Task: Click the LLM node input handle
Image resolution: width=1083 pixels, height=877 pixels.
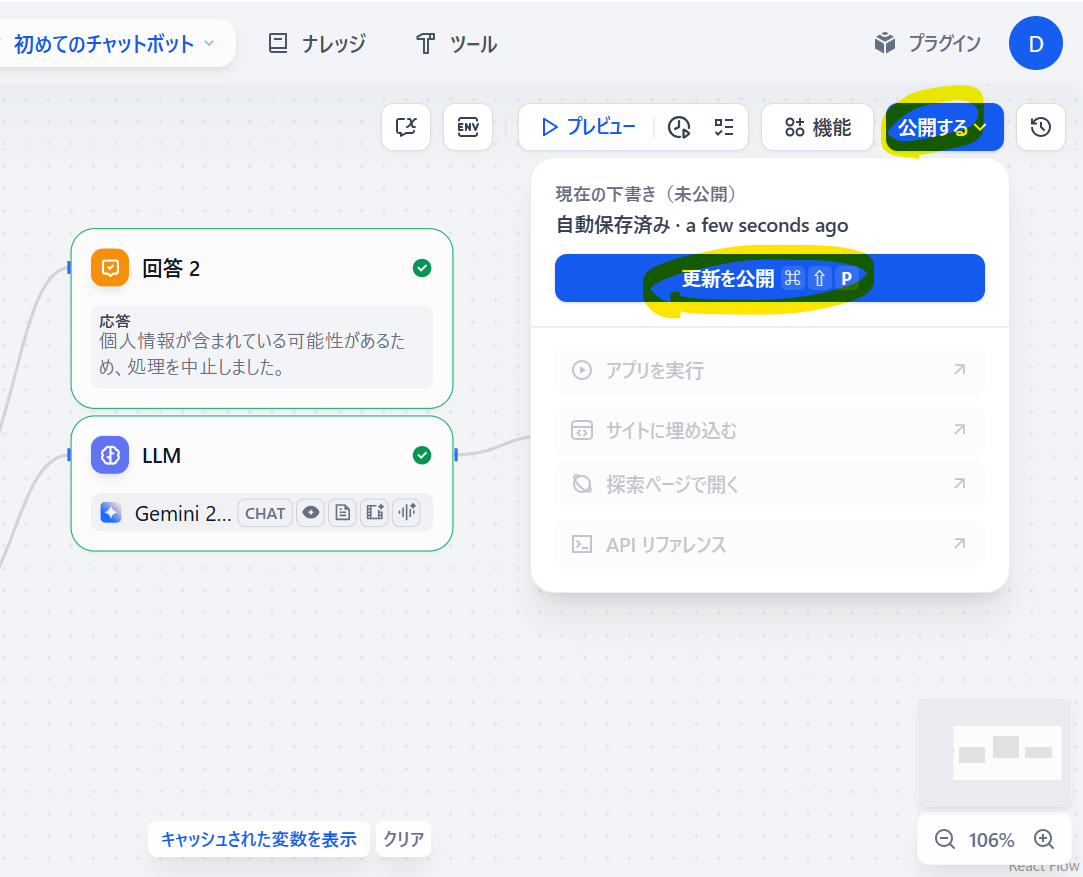Action: click(x=69, y=454)
